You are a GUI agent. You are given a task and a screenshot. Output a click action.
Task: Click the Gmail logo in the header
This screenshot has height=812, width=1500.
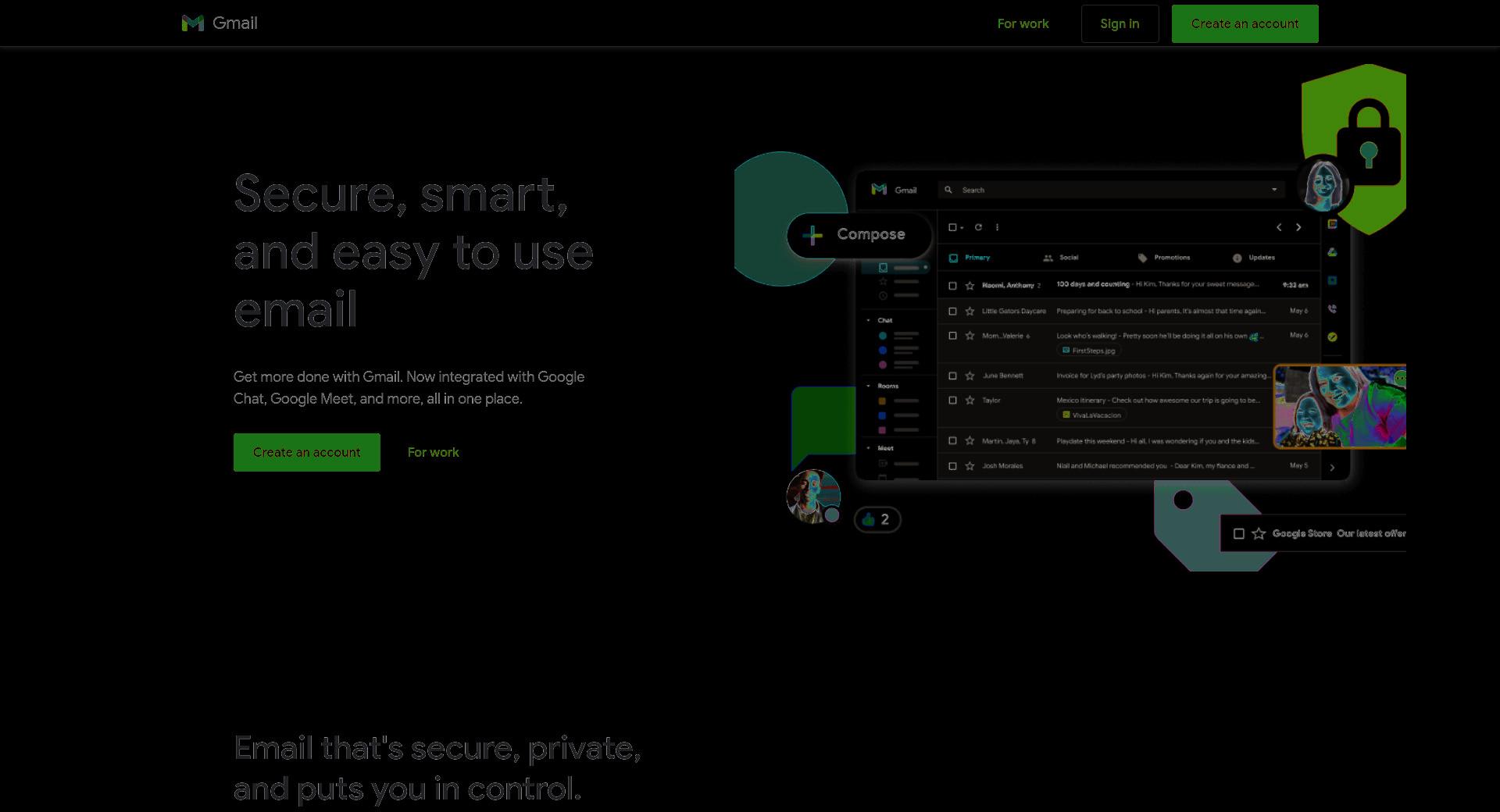tap(220, 23)
